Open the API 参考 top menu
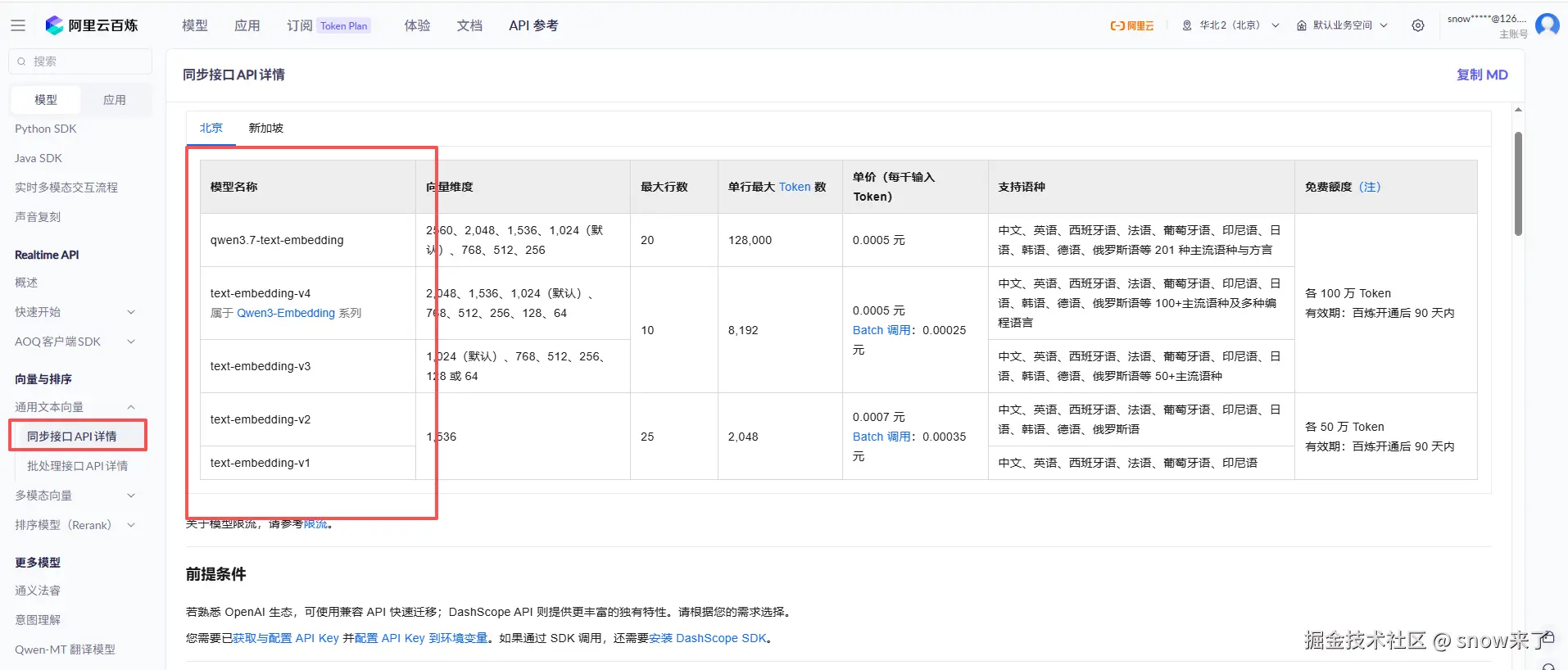This screenshot has height=670, width=1568. coord(533,25)
